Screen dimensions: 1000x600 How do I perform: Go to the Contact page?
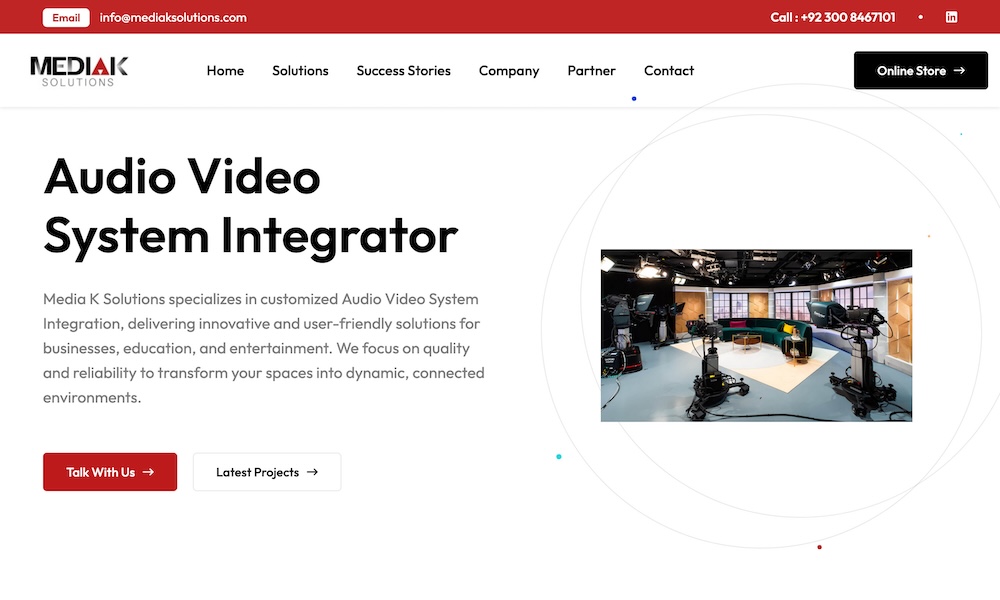pos(668,70)
